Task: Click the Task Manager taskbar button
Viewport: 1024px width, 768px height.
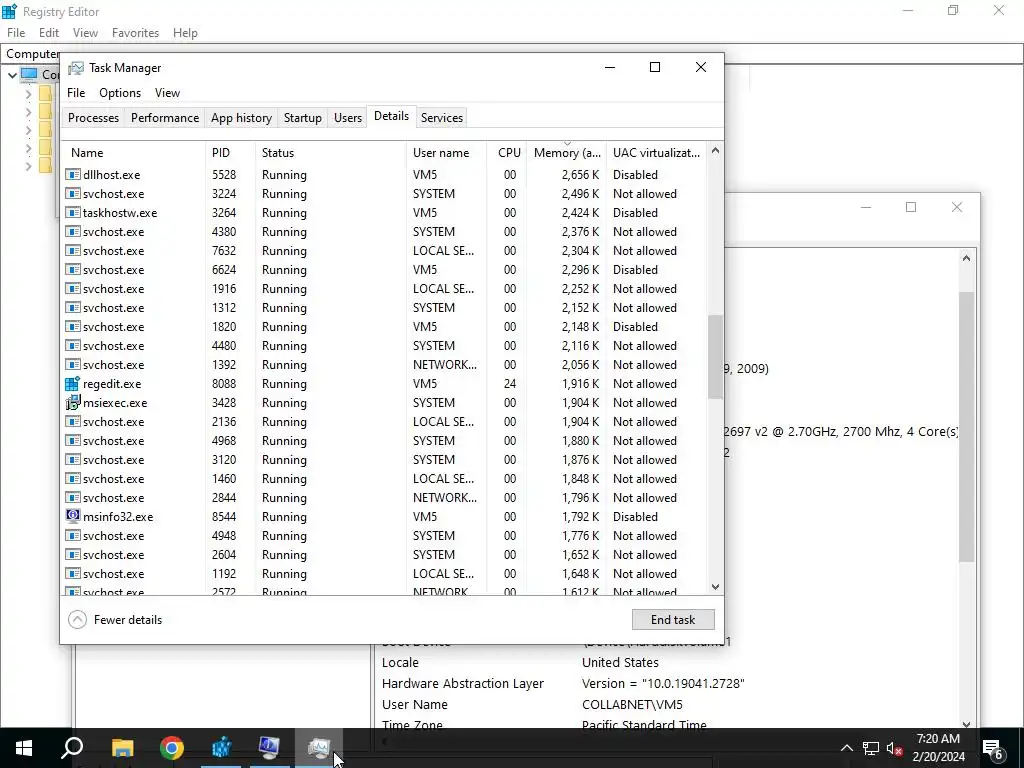Action: click(x=318, y=748)
